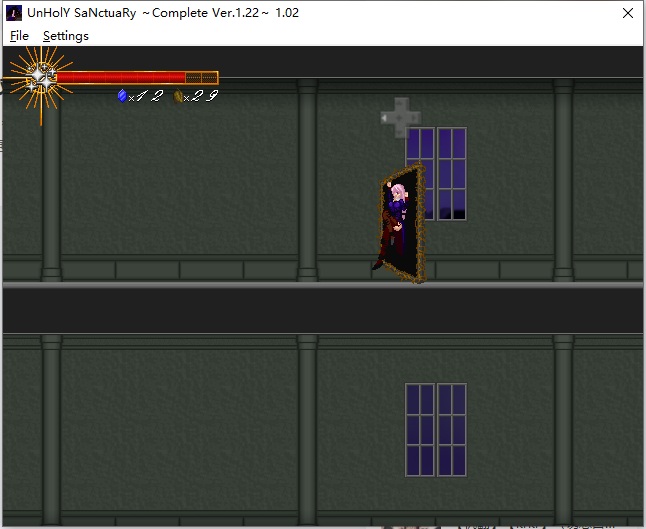Click the red health bar
This screenshot has width=646, height=529.
(x=137, y=77)
